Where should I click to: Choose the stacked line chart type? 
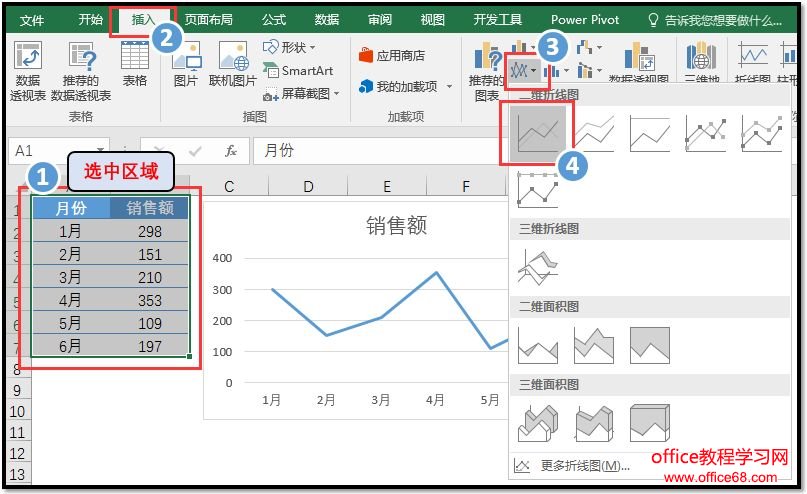(594, 133)
